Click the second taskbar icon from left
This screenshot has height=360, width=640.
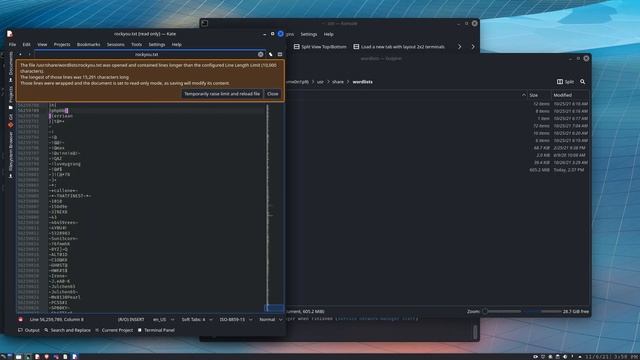tap(10, 356)
